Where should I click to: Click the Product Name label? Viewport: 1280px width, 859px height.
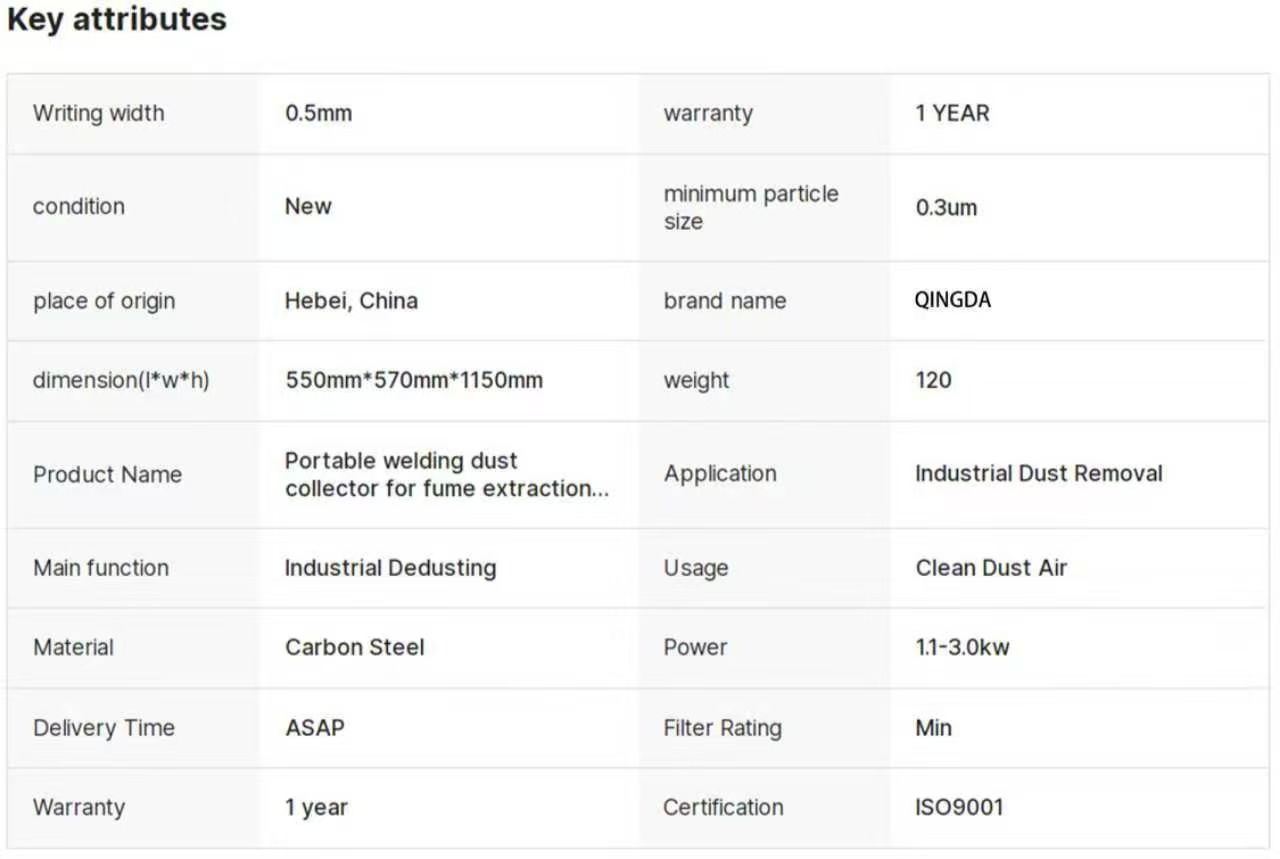coord(107,474)
